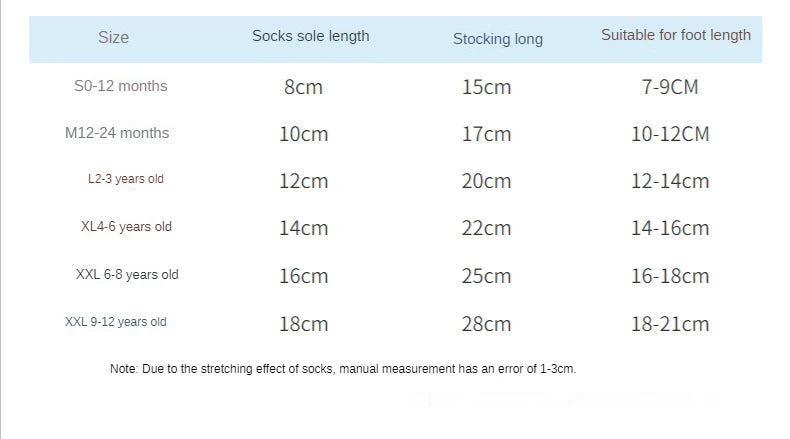Click the 14cm sole length value
The height and width of the screenshot is (439, 790).
304,228
